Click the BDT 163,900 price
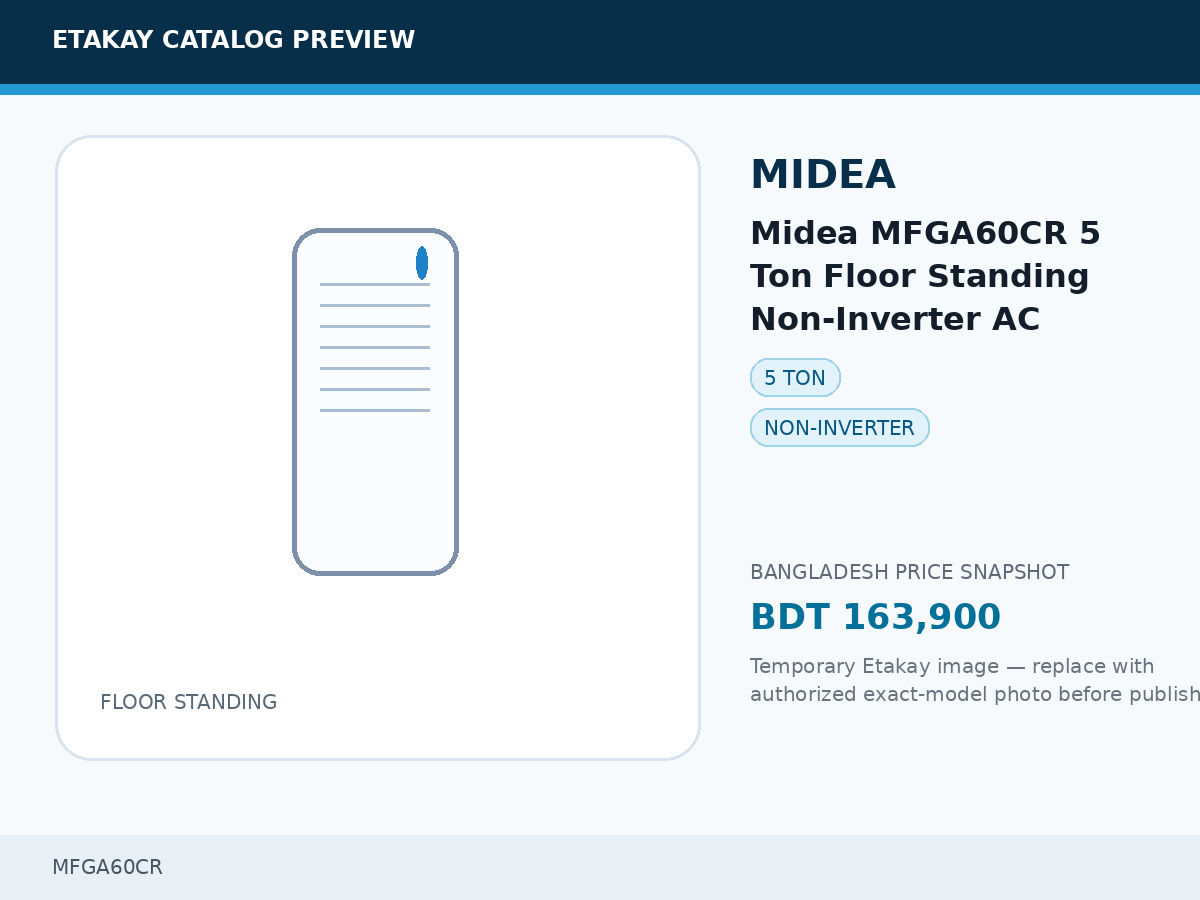Image resolution: width=1200 pixels, height=900 pixels. [875, 617]
